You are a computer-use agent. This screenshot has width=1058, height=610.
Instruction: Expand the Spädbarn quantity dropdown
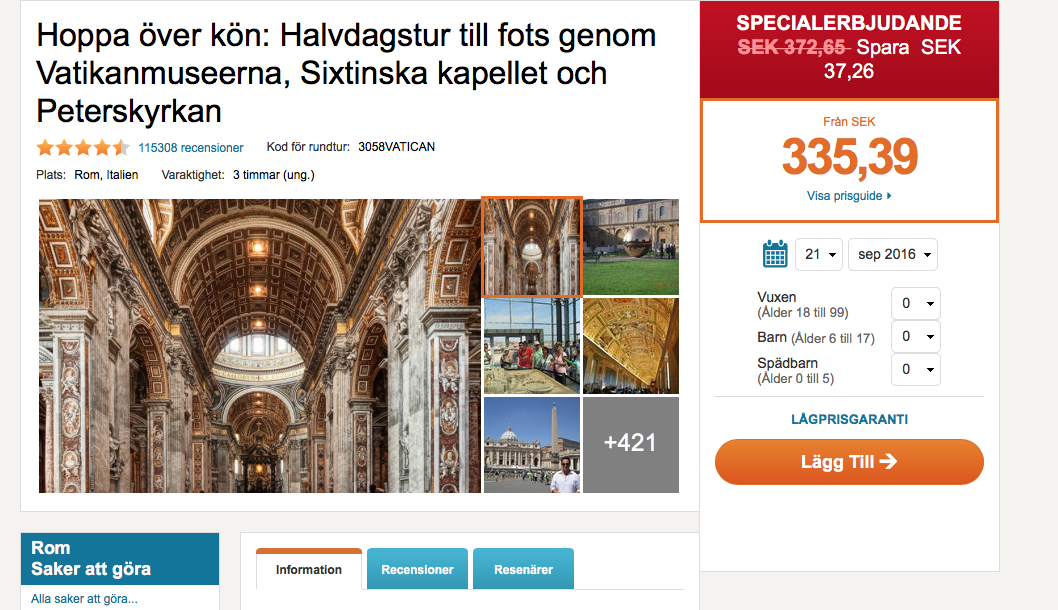[x=916, y=369]
